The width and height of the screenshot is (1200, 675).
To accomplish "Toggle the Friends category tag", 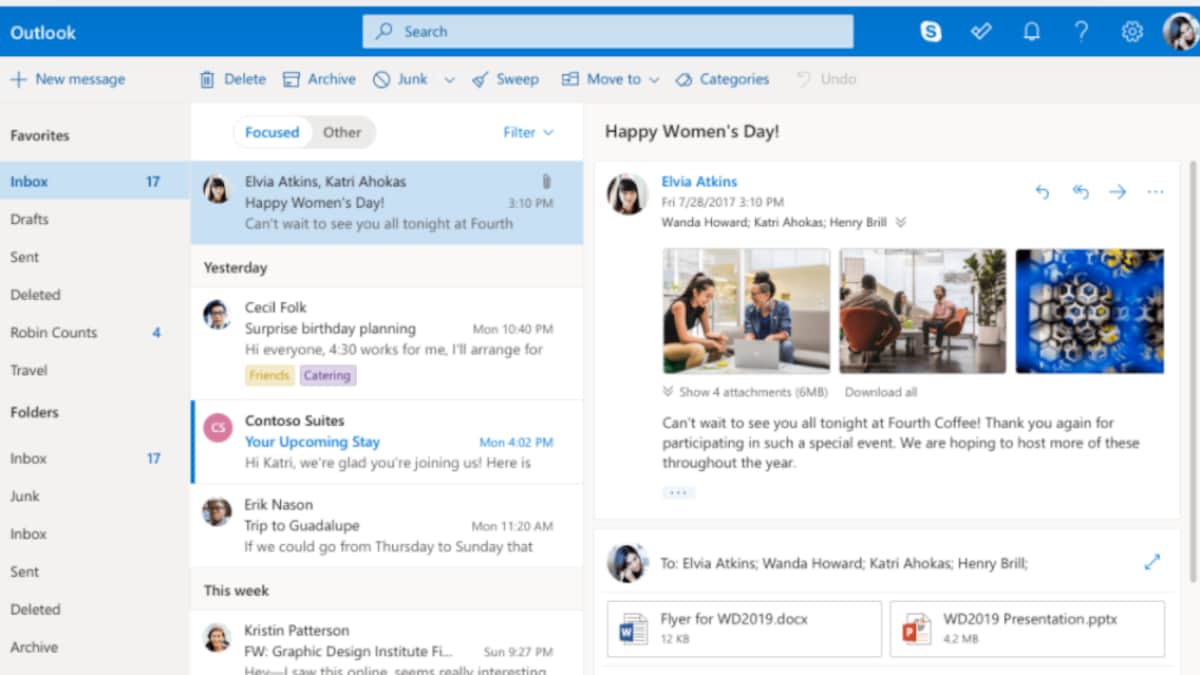I will [269, 375].
